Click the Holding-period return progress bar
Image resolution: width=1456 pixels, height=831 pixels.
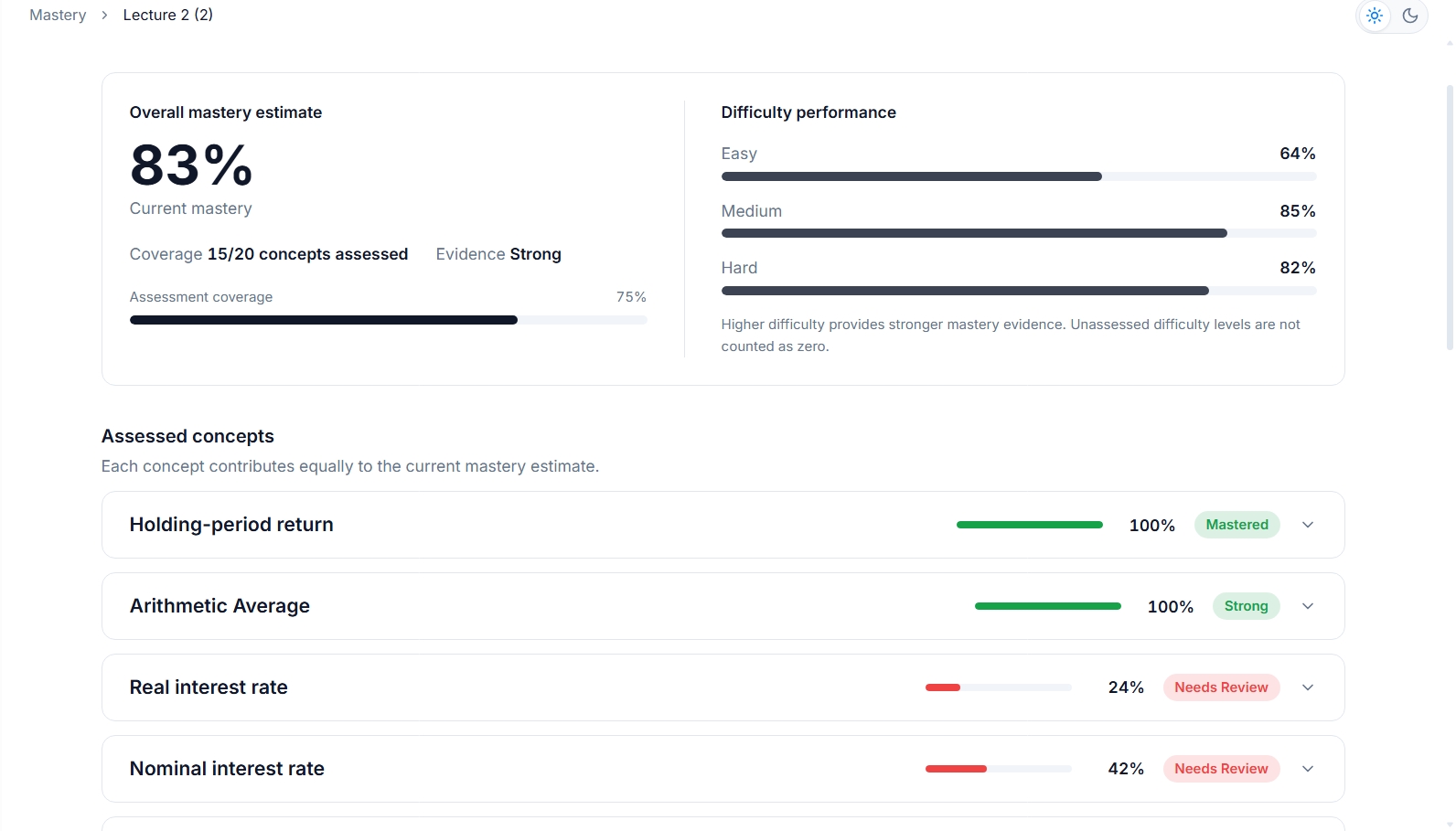[1030, 525]
